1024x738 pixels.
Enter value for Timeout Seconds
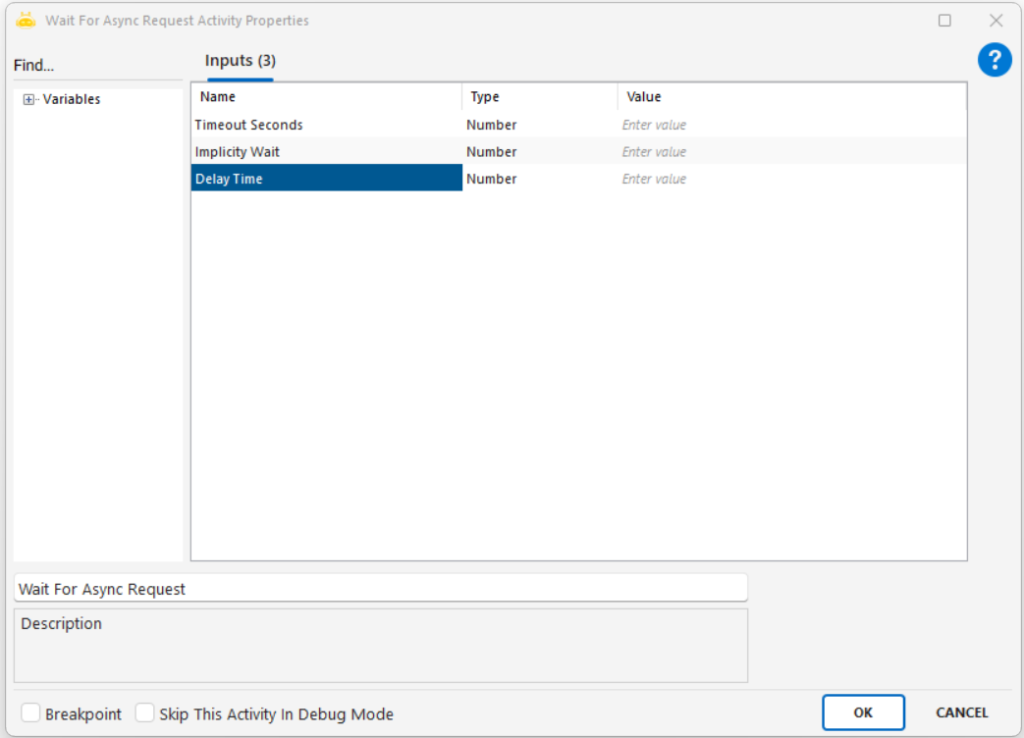[790, 125]
